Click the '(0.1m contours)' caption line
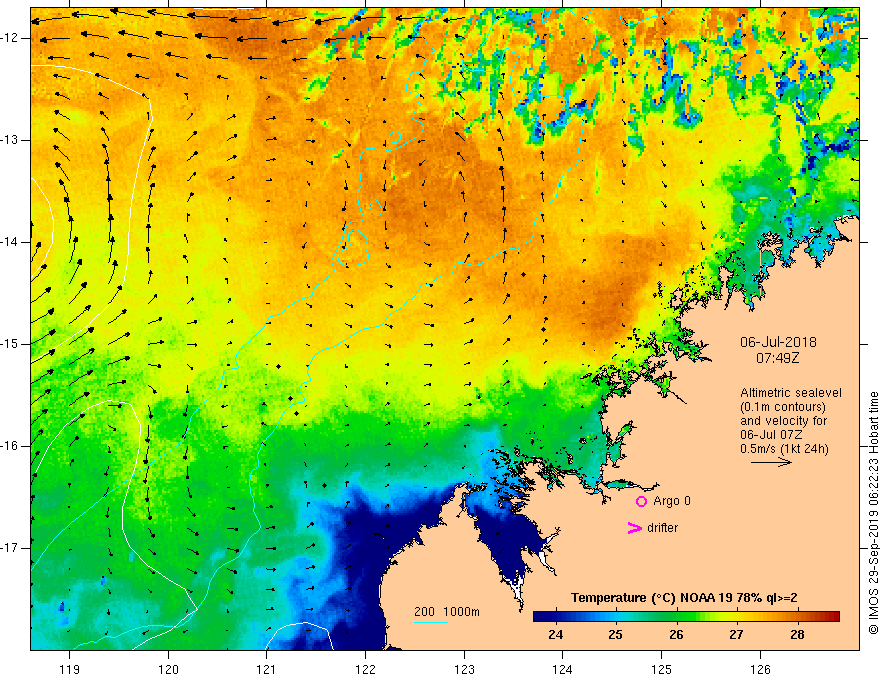Screen dimensions: 880x680 [783, 407]
